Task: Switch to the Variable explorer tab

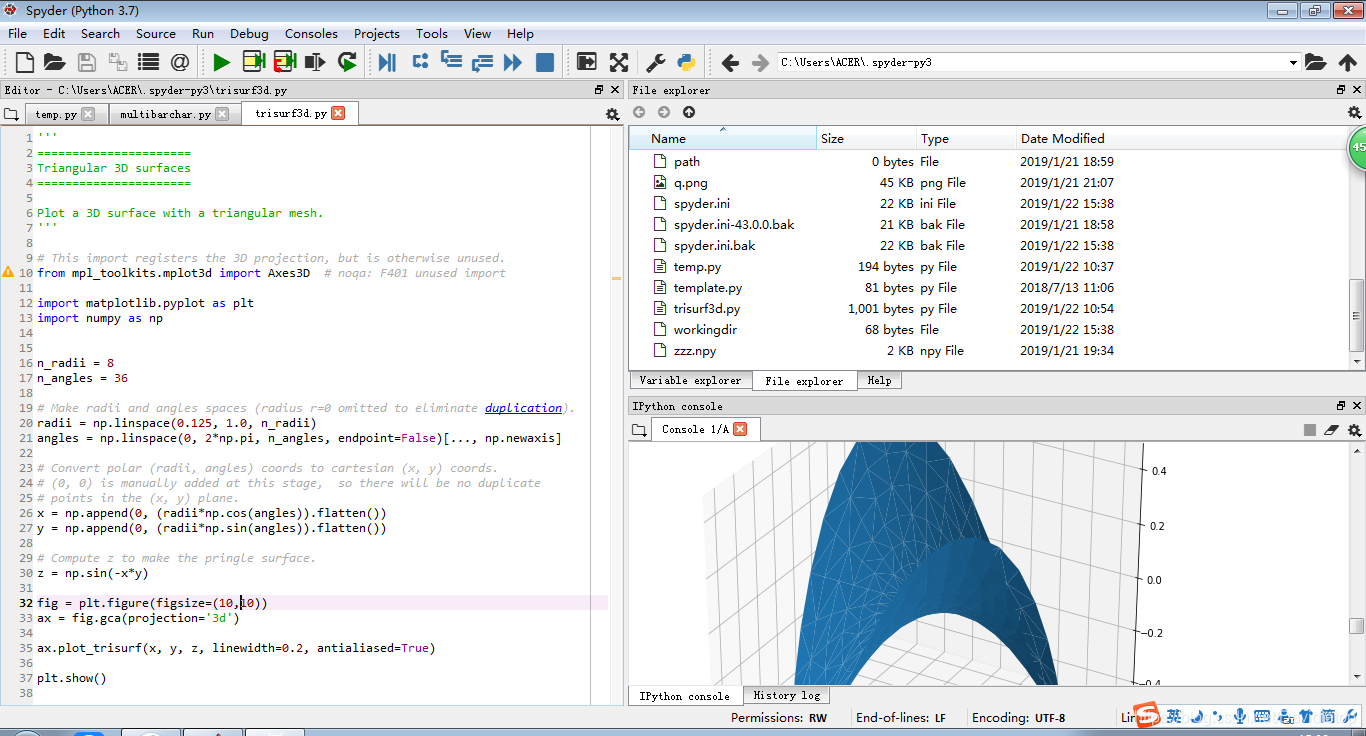Action: (690, 381)
